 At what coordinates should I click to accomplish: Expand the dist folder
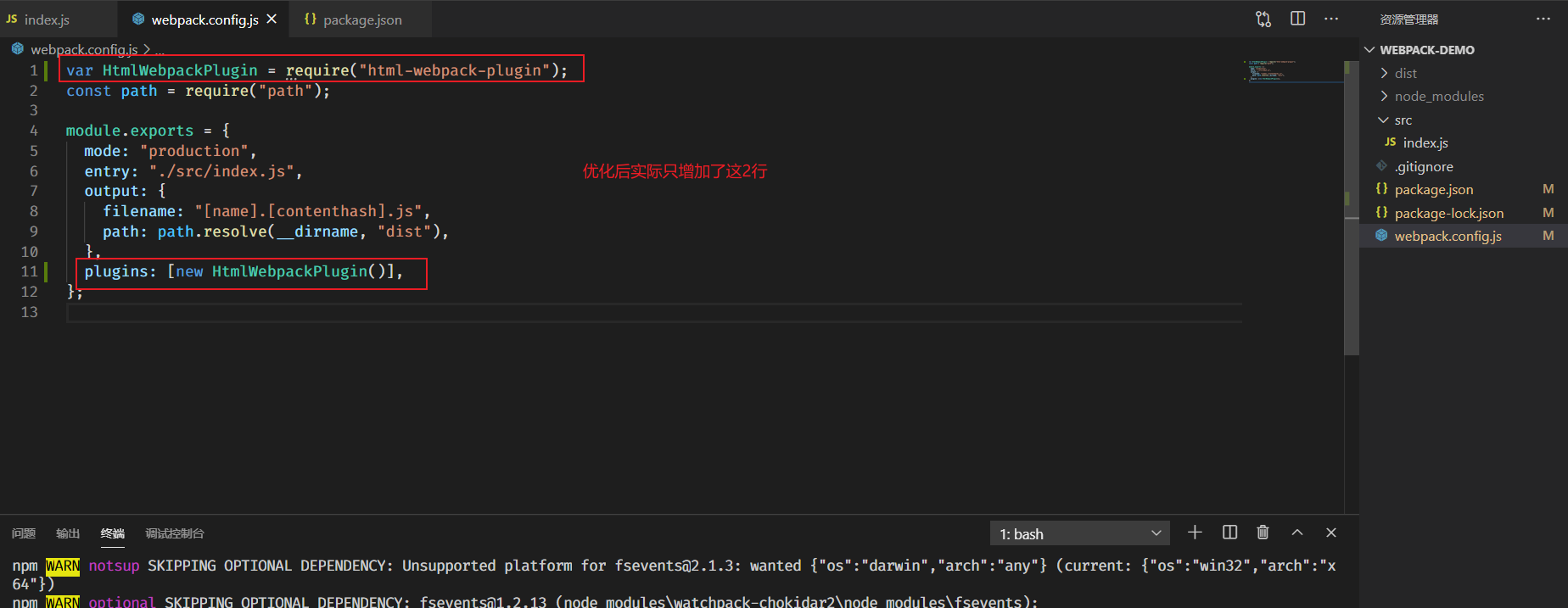1464,73
